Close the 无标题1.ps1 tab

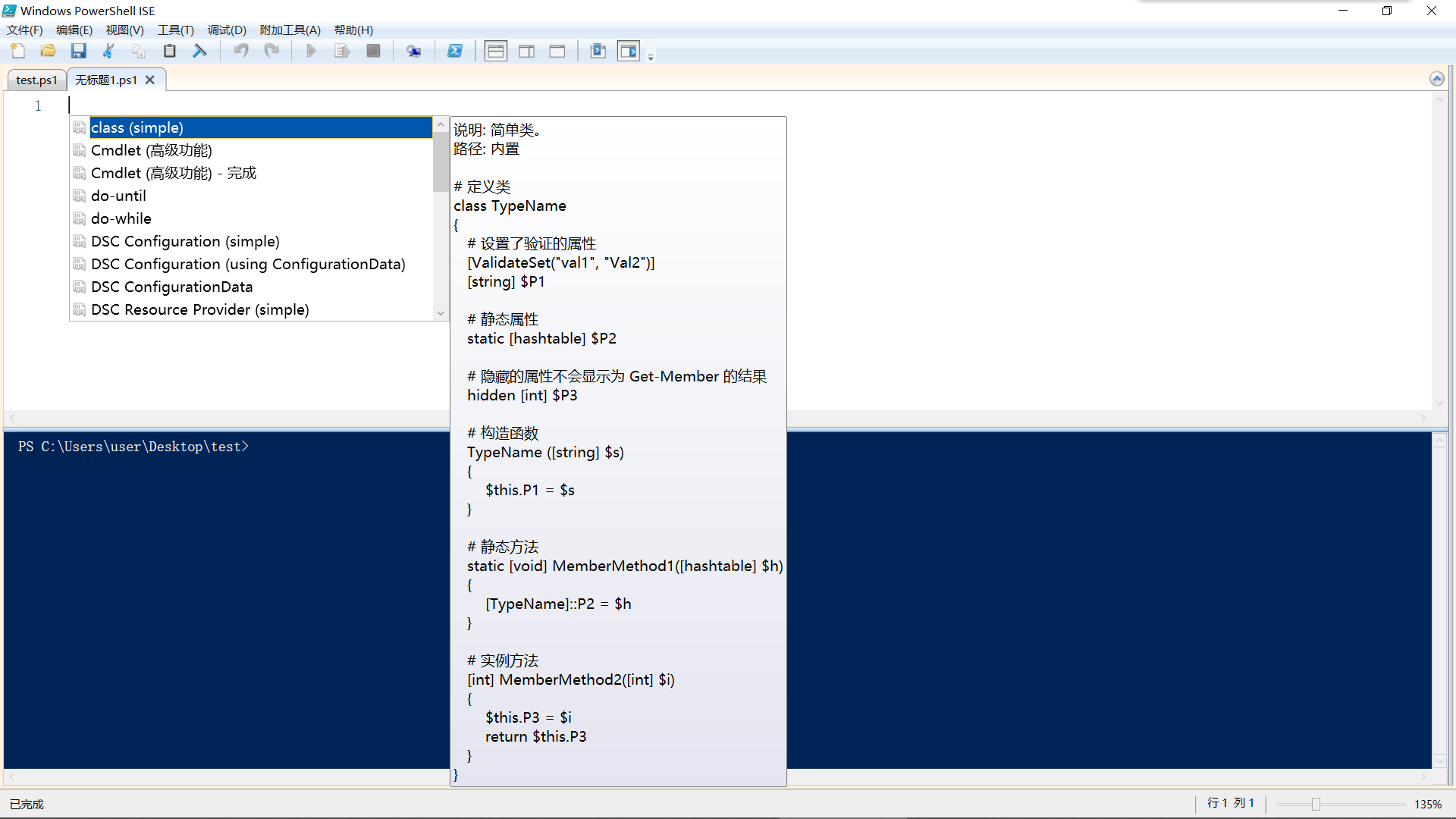coord(150,80)
